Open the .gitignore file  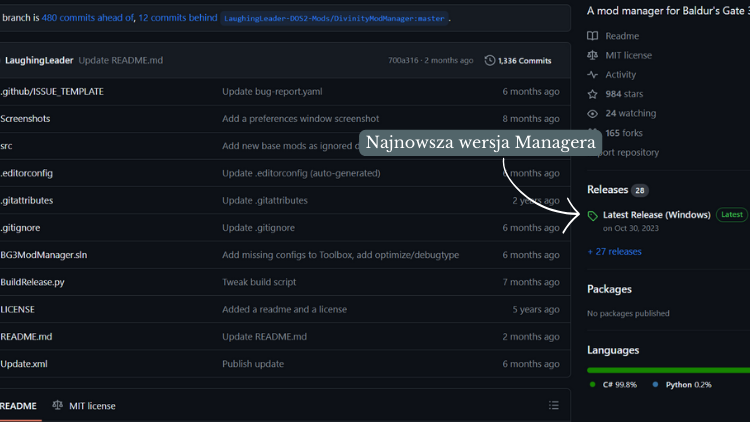point(20,228)
